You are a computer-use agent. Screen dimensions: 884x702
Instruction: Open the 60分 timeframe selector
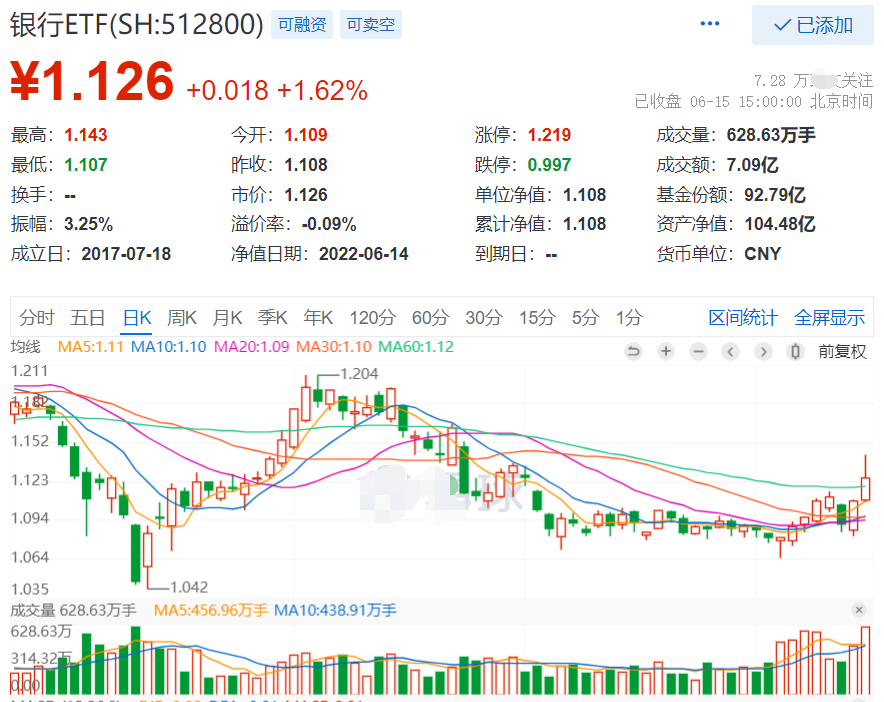(430, 317)
